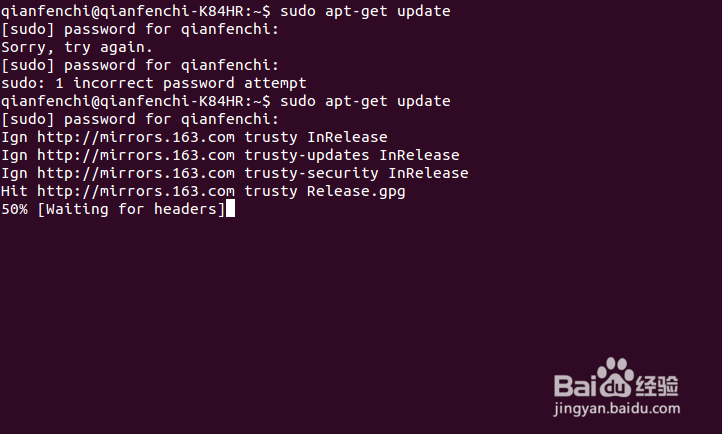Click the trusty-security InRelease text
This screenshot has width=722, height=434.
(x=356, y=173)
